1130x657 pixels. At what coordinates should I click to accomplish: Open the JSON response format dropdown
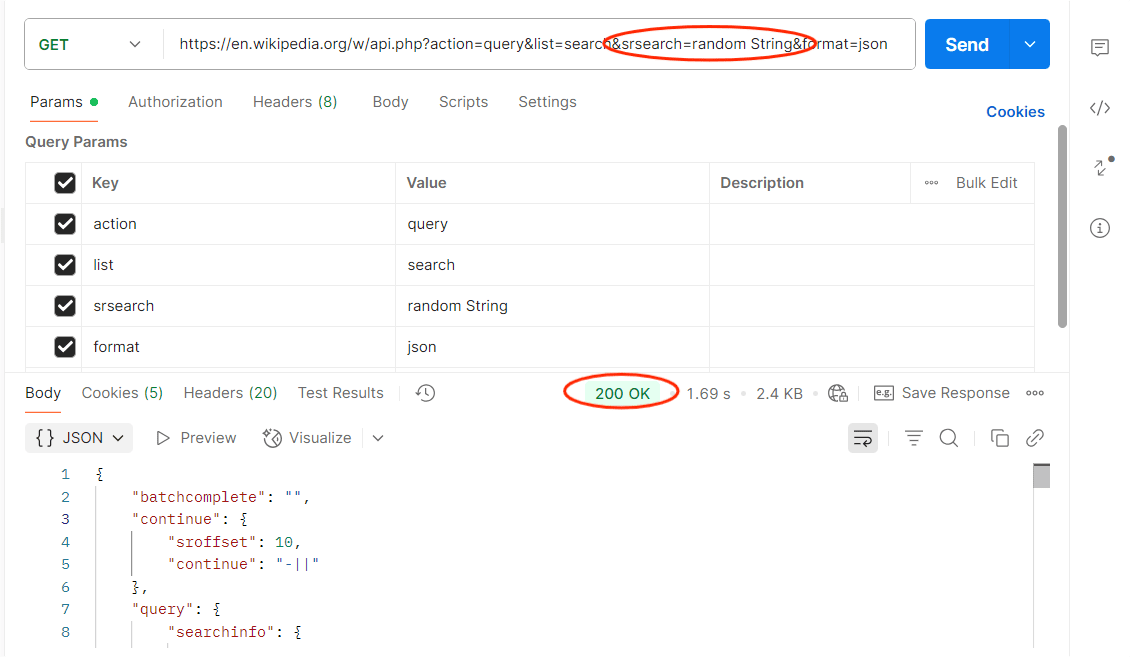pyautogui.click(x=79, y=438)
